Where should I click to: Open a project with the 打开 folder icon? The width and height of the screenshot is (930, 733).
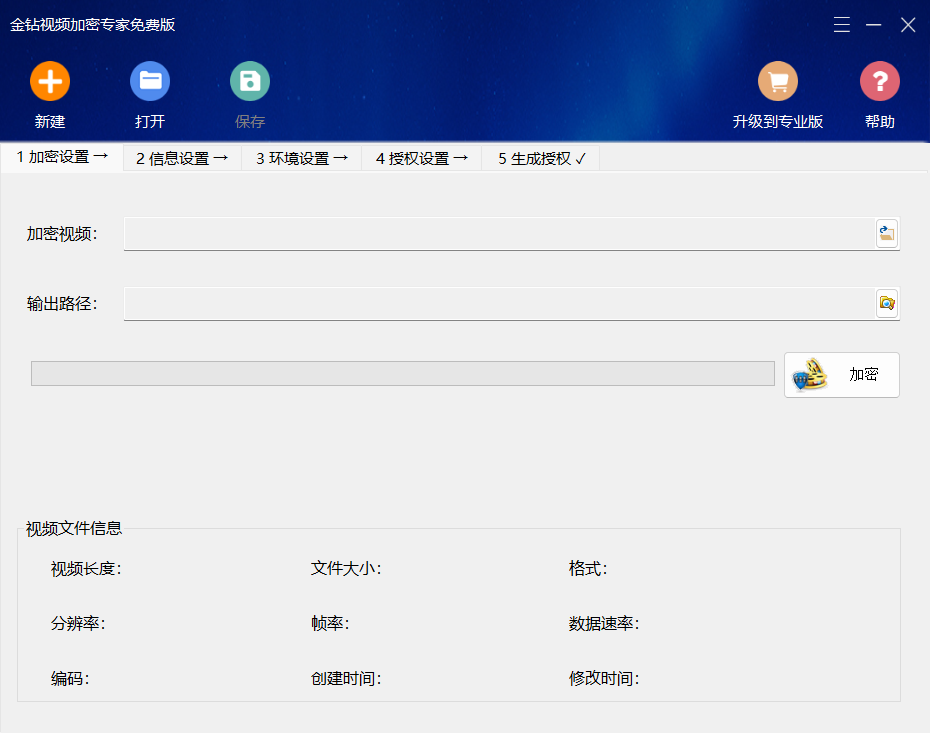point(150,81)
